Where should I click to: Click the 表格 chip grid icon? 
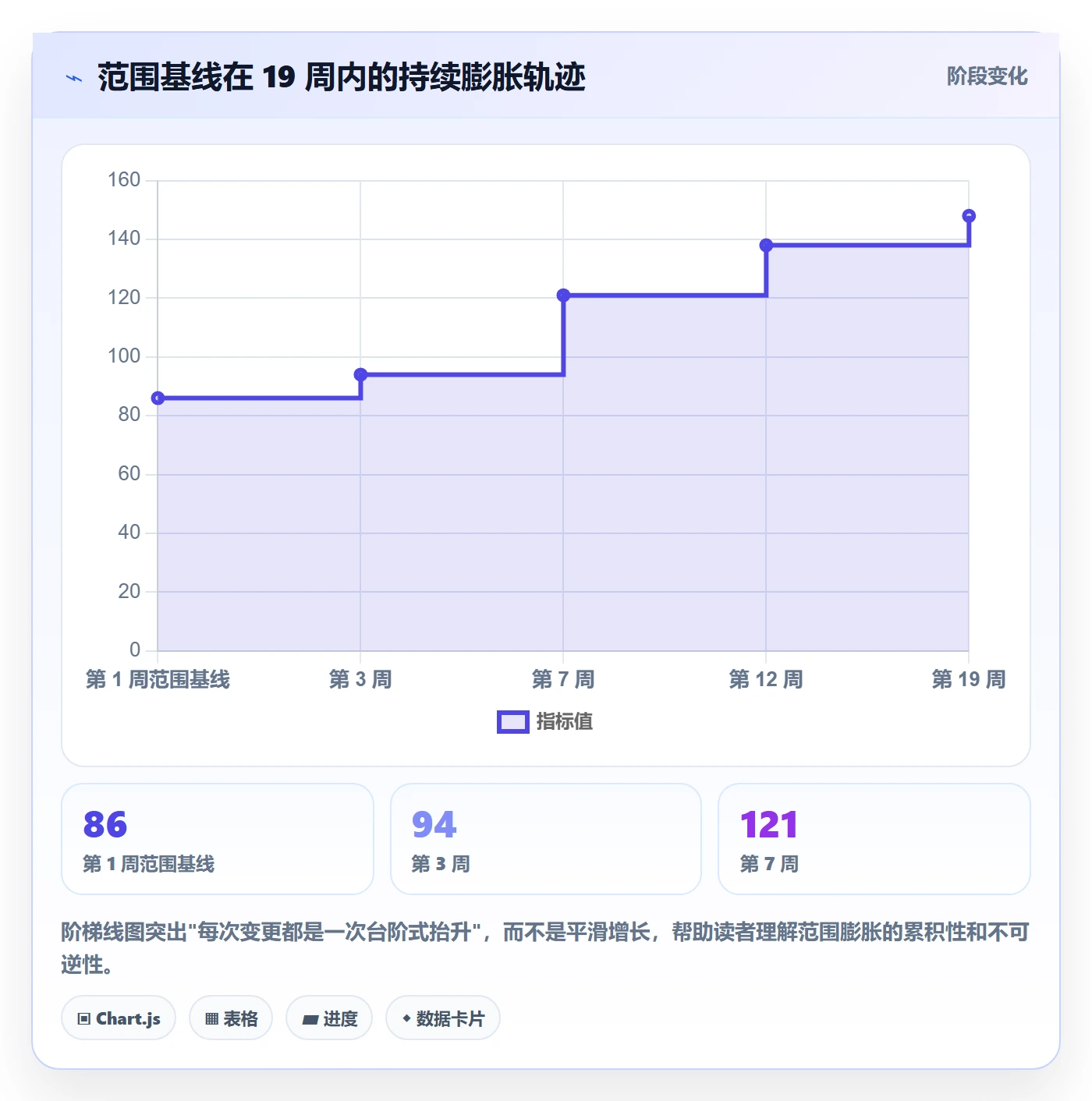pyautogui.click(x=211, y=1019)
